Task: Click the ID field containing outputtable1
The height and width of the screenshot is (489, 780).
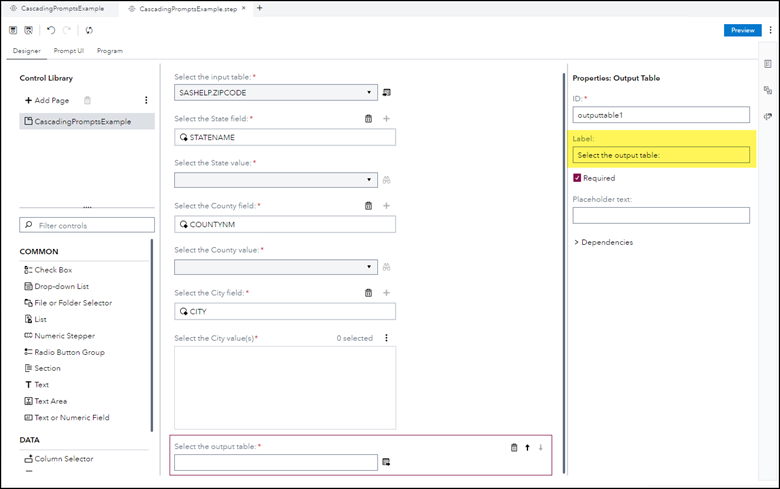Action: click(661, 114)
